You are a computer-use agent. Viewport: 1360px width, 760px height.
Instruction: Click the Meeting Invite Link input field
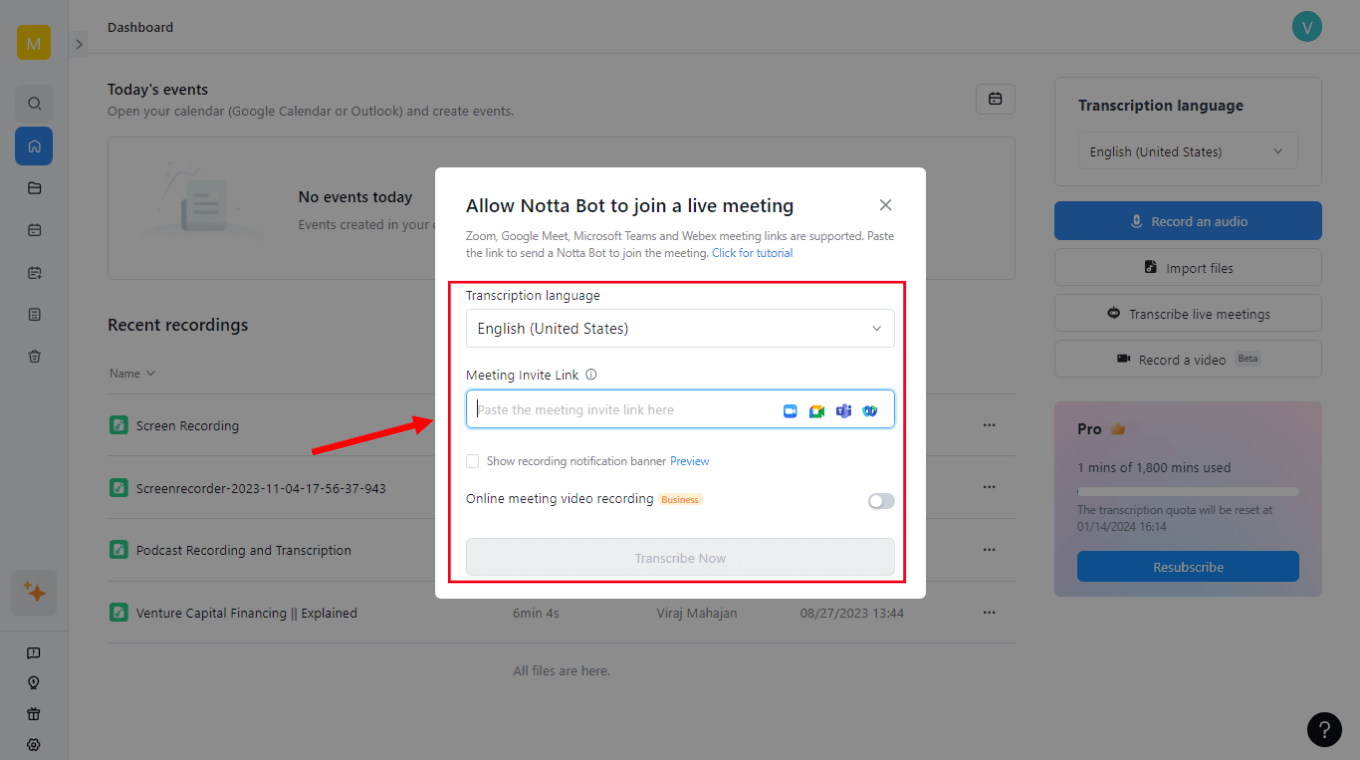tap(680, 409)
